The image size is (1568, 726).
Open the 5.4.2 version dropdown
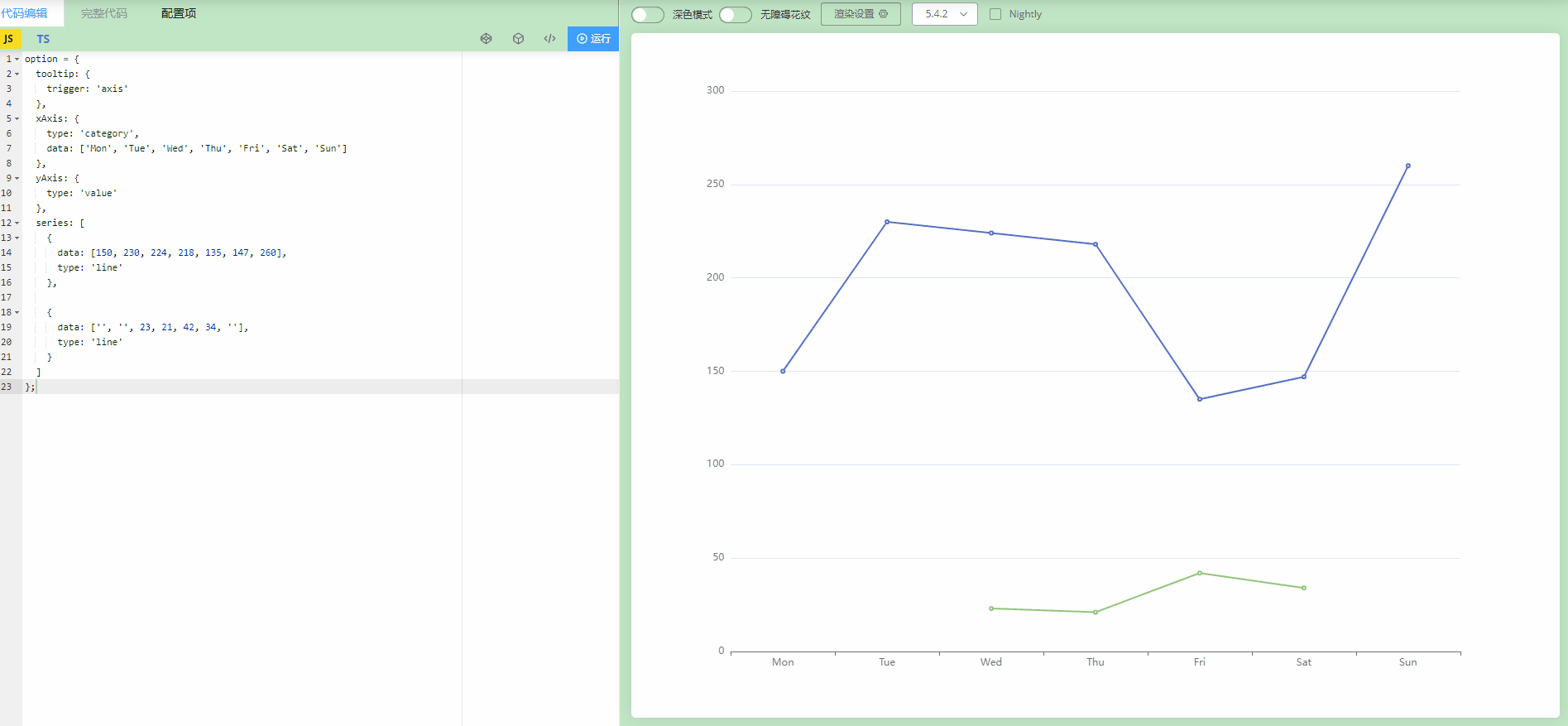(944, 14)
